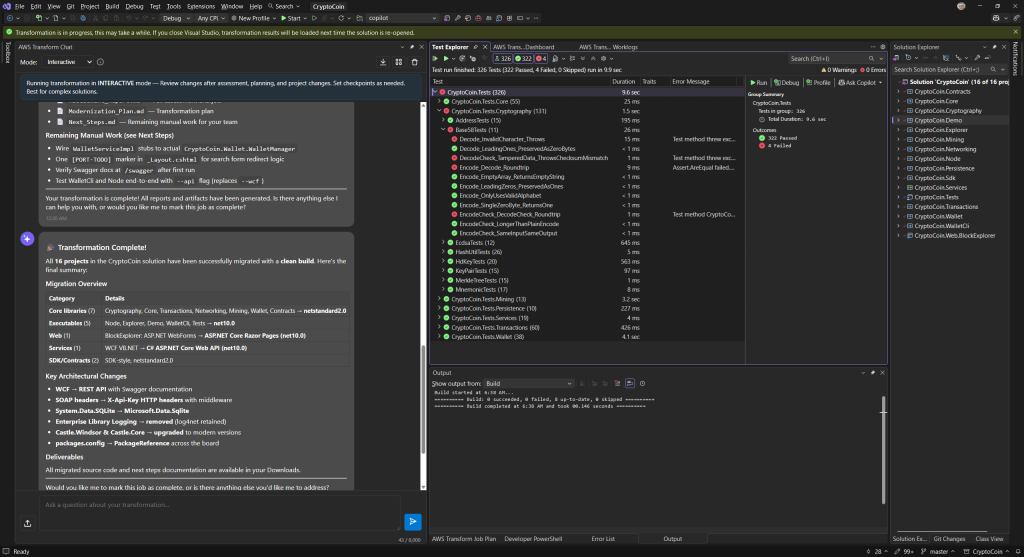This screenshot has width=1024, height=557.
Task: Expand all tests in Test Explorer
Action: pyautogui.click(x=583, y=59)
